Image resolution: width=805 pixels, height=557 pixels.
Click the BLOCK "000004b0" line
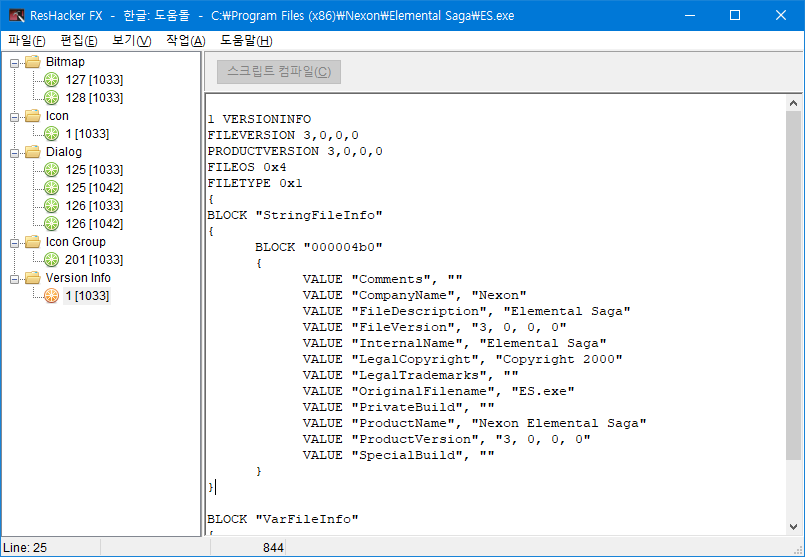point(319,247)
